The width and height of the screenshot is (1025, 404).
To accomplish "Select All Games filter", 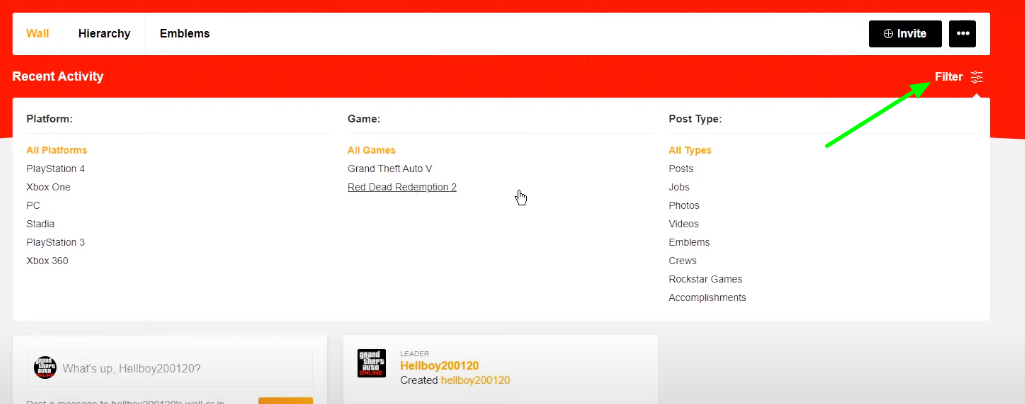I will (x=371, y=150).
